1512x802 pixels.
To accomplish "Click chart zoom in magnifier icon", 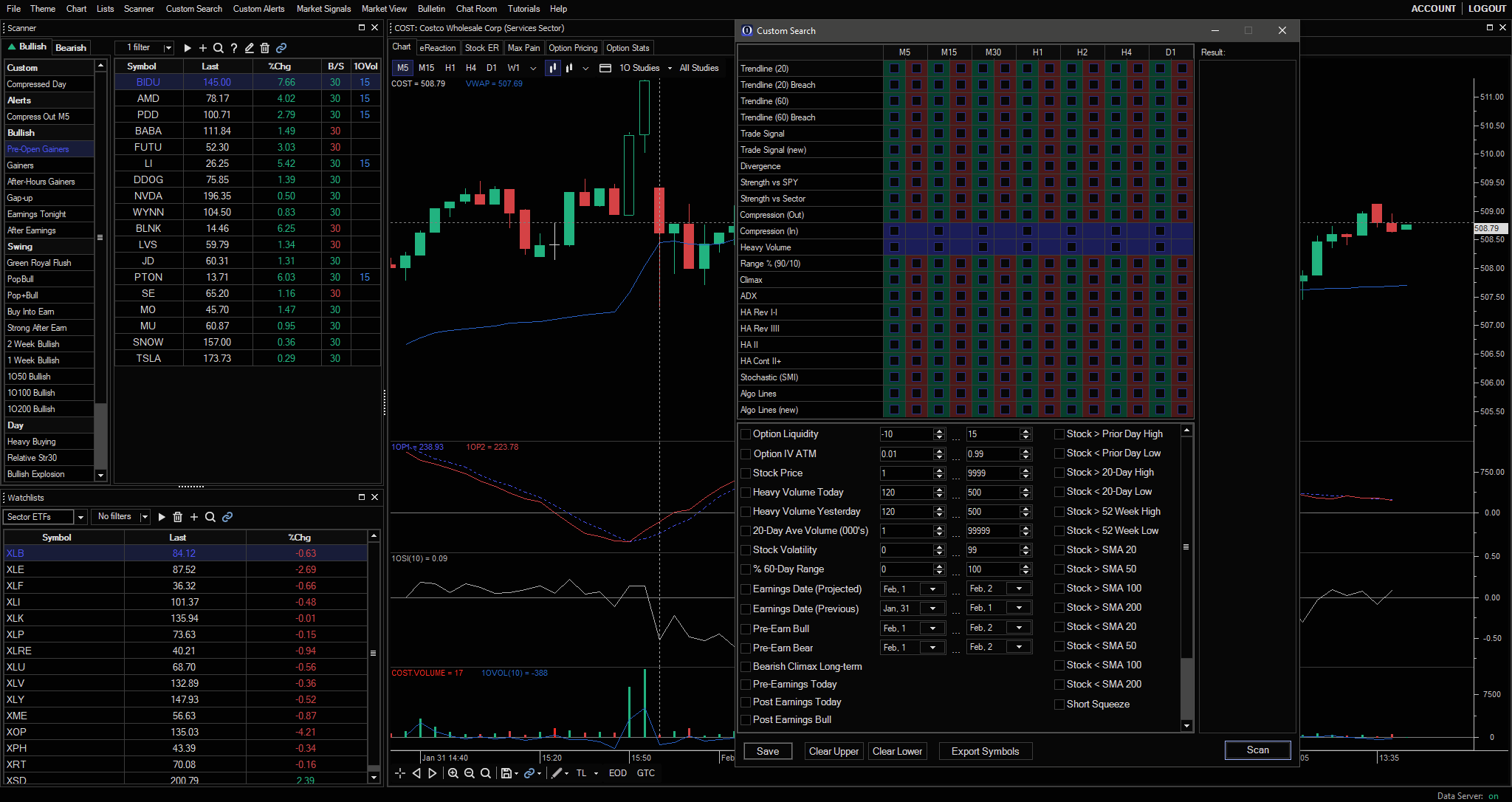I will [x=453, y=773].
